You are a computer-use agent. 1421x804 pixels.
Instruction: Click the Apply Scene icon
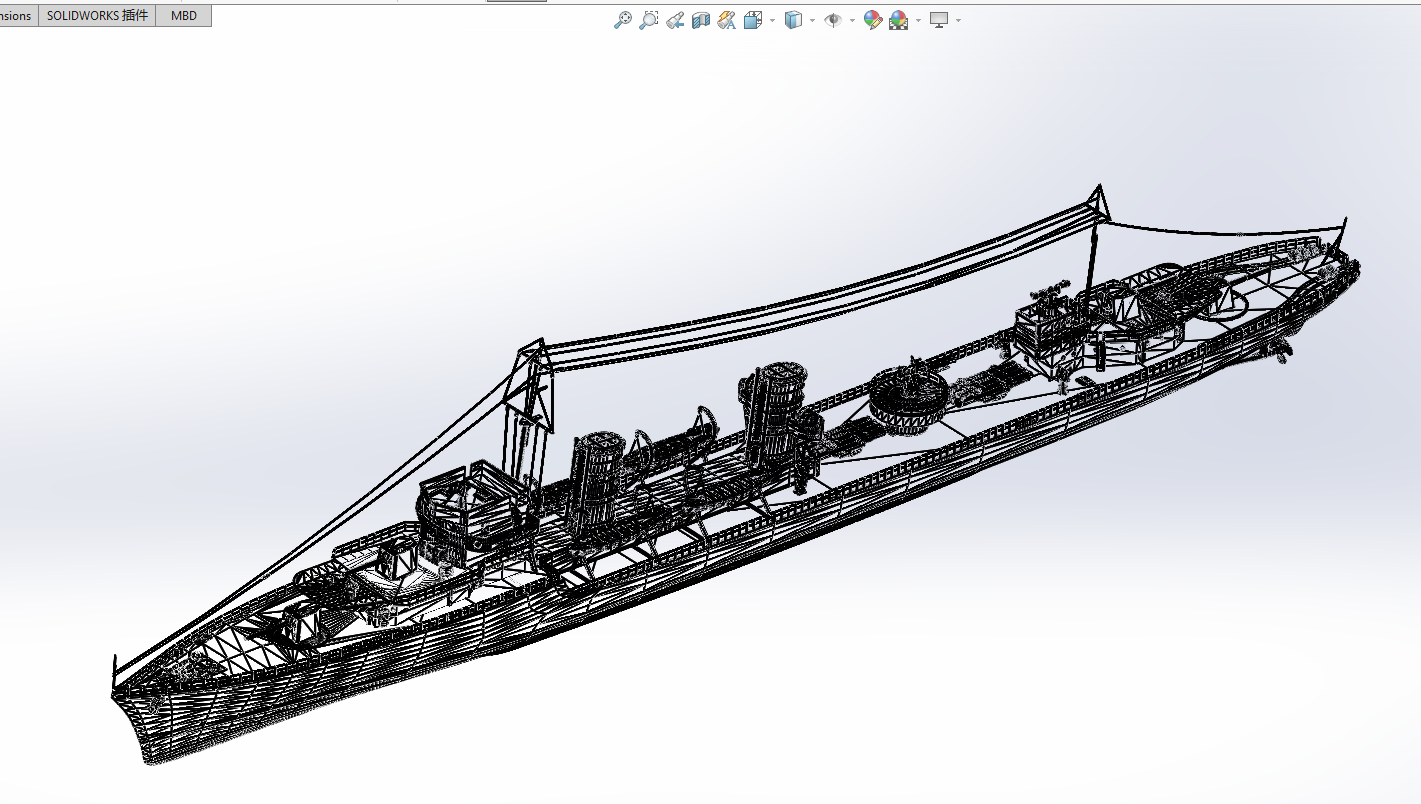point(898,20)
